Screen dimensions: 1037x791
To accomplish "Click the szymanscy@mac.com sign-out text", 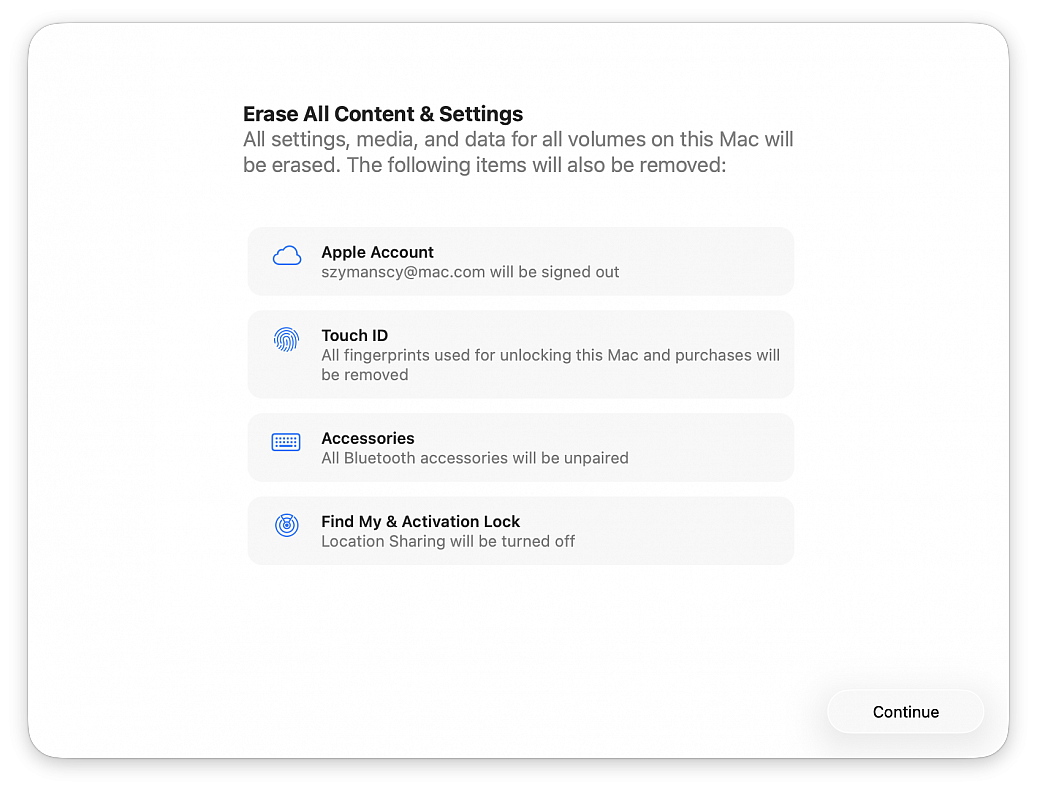I will [470, 272].
